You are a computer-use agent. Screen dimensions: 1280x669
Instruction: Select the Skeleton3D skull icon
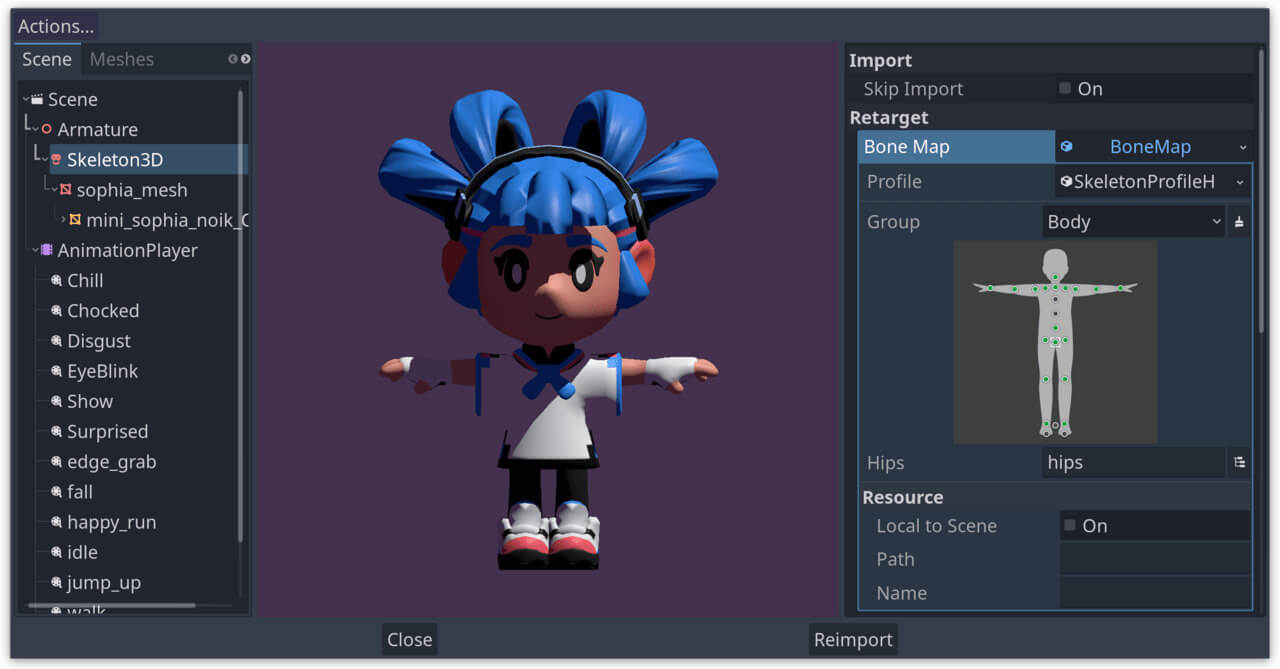57,159
